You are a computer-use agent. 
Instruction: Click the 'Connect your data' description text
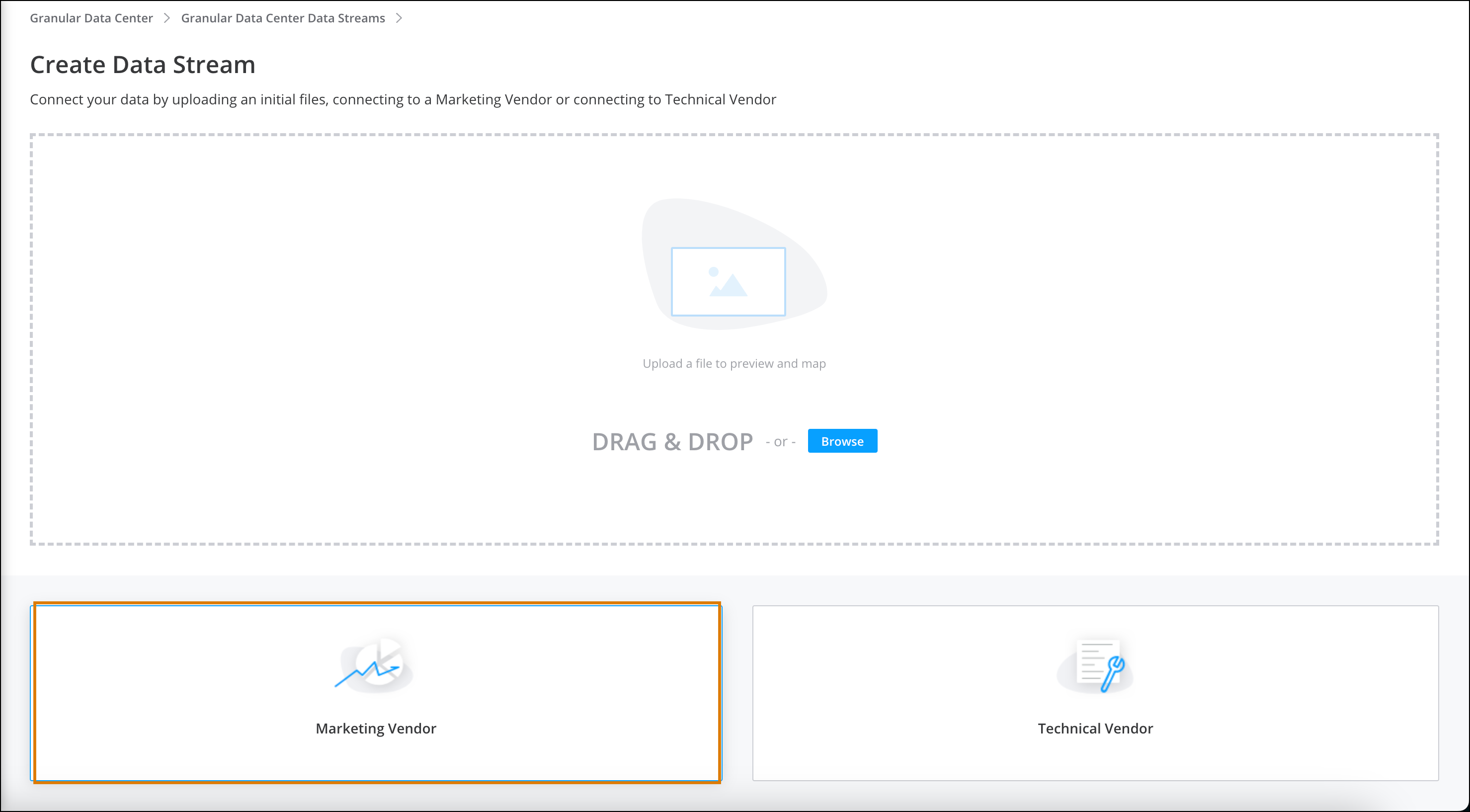click(x=403, y=100)
